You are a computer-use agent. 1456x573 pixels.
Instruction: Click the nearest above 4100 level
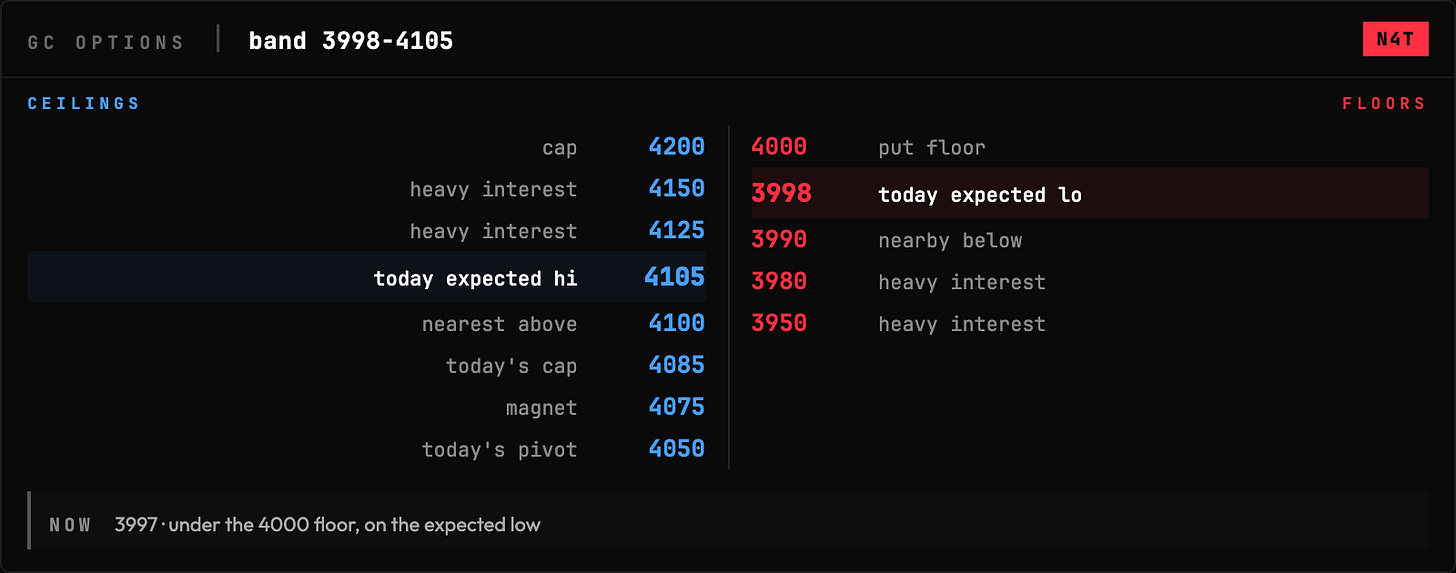pos(367,324)
